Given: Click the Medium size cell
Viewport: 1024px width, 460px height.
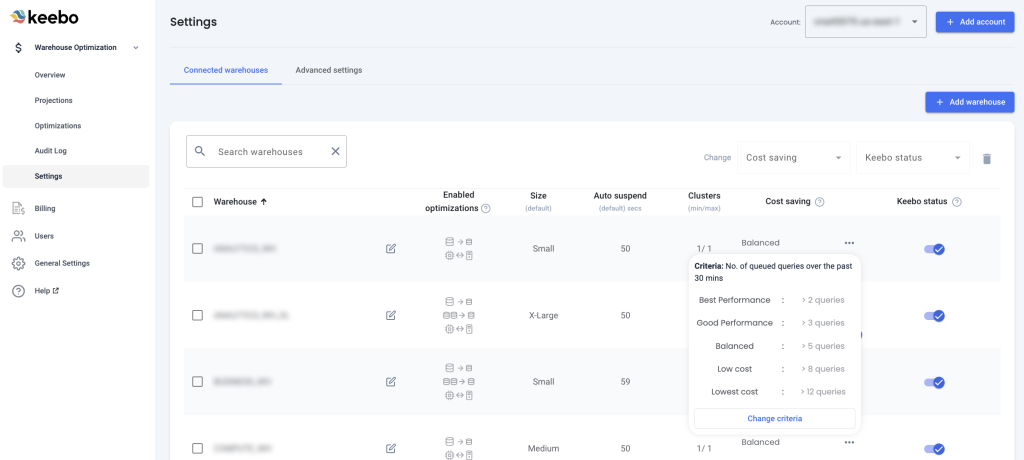Looking at the screenshot, I should coord(543,448).
